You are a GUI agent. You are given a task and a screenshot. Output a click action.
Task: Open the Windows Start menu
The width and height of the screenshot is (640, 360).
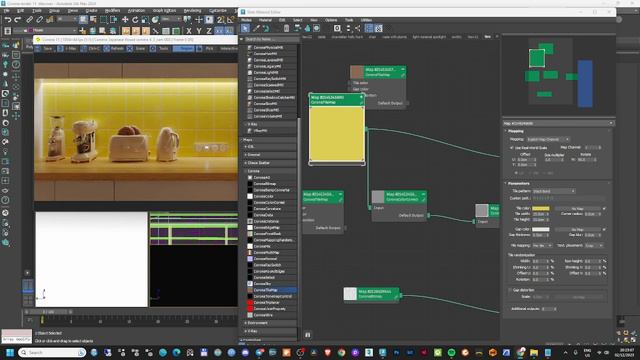click(x=10, y=352)
